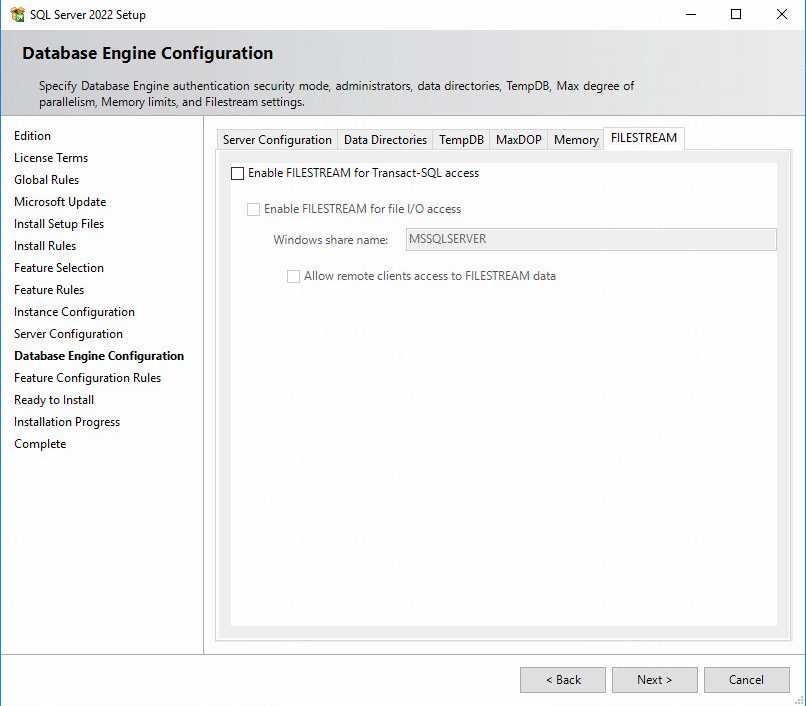The width and height of the screenshot is (806, 706).
Task: Click the window resize grip at the bottom corner
Action: (x=799, y=700)
